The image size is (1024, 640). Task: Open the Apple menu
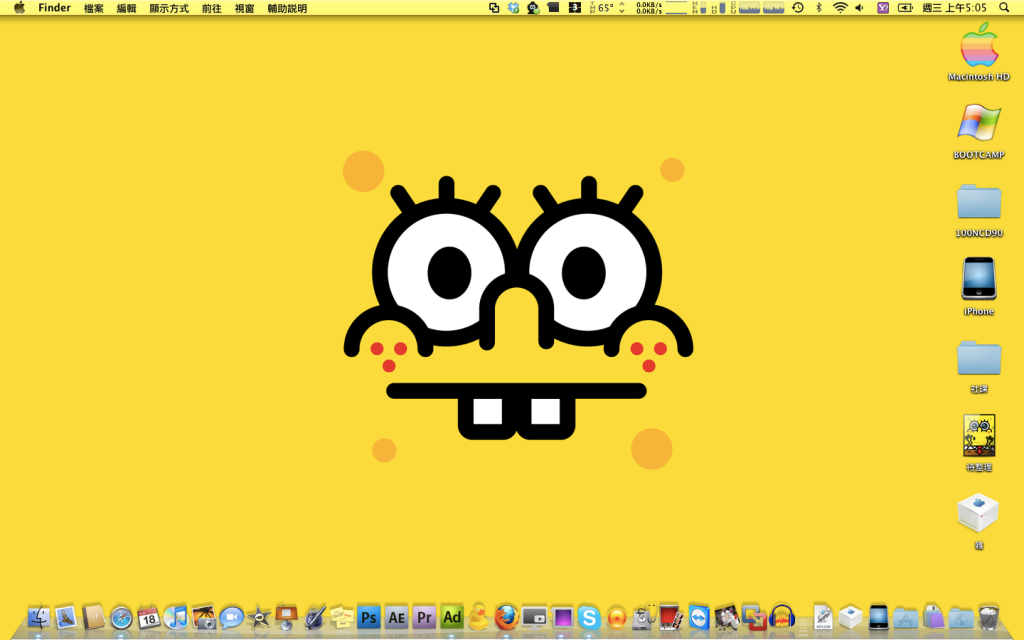pyautogui.click(x=20, y=8)
